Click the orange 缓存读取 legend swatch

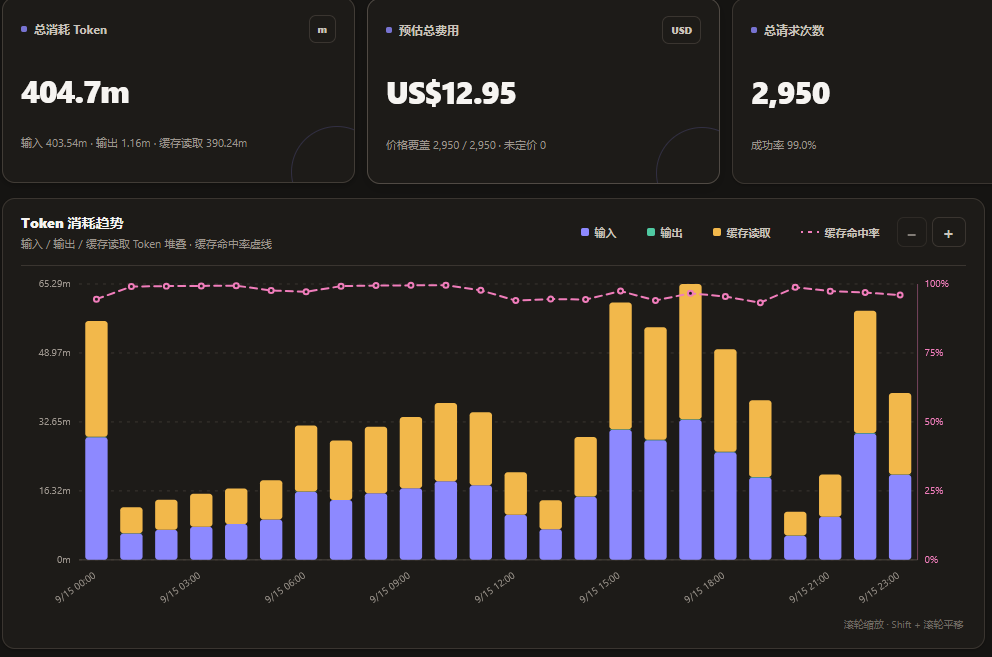pyautogui.click(x=717, y=232)
